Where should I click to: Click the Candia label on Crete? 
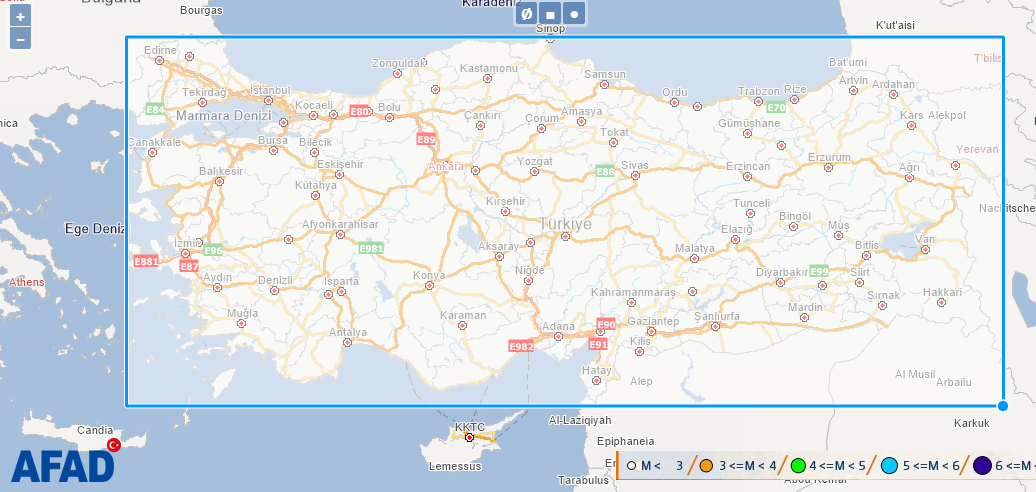click(x=95, y=430)
